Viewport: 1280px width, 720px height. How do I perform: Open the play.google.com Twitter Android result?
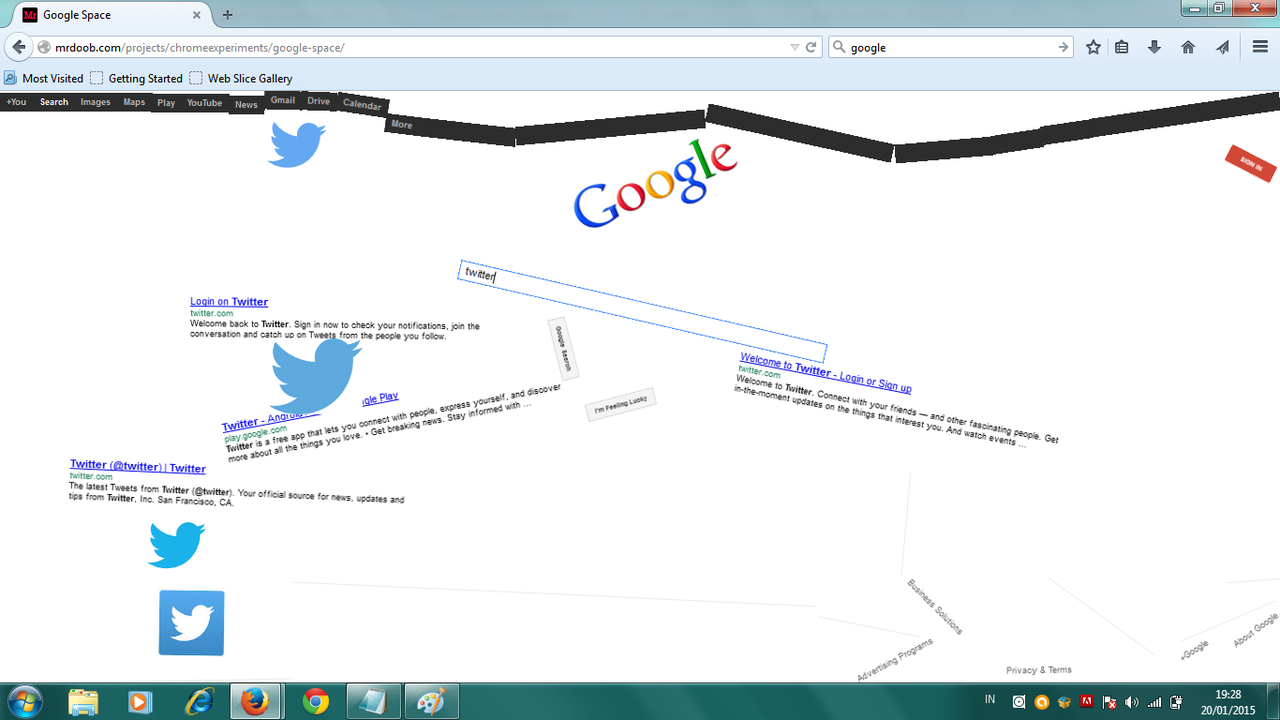[310, 410]
